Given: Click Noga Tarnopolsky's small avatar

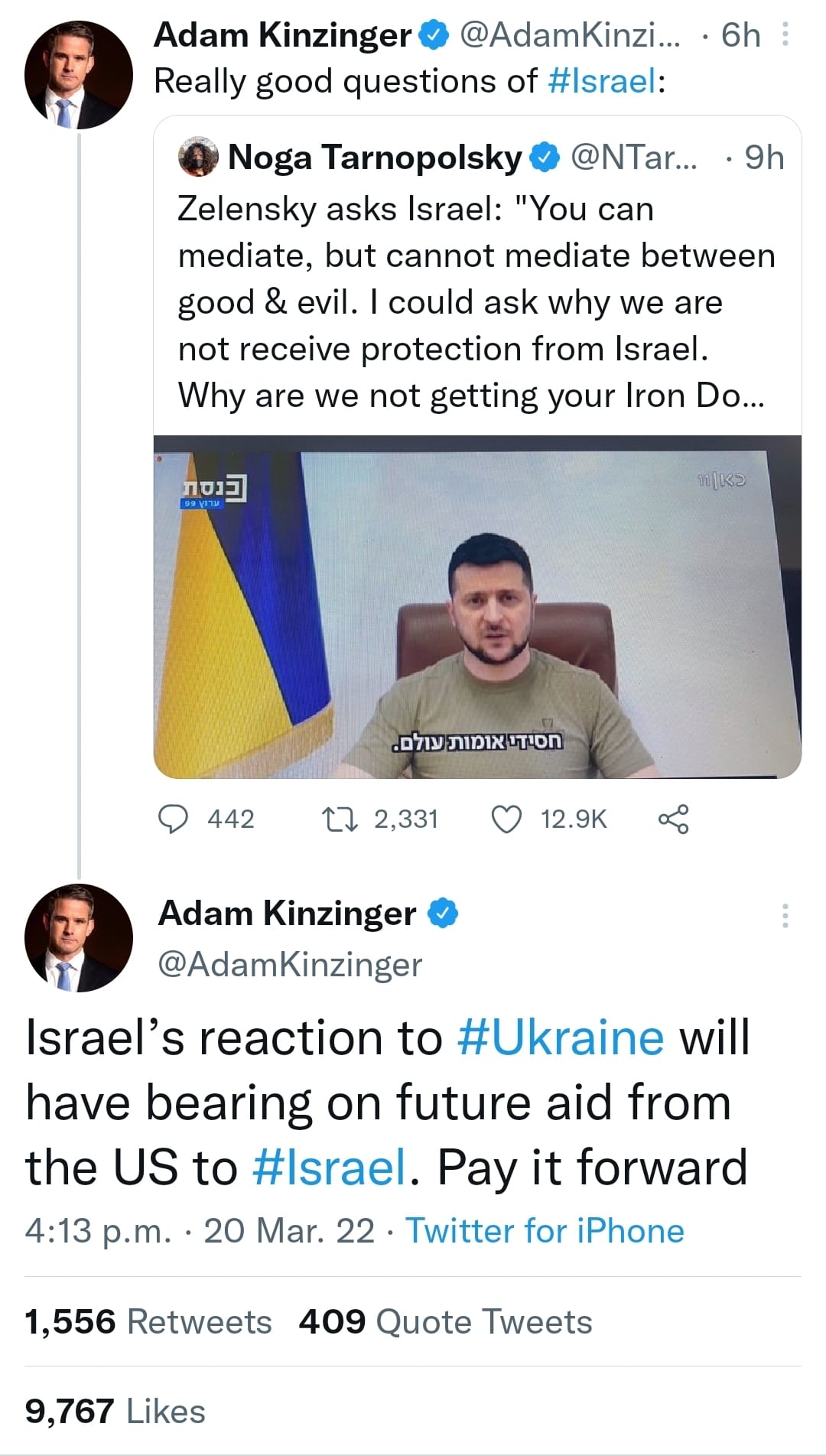Looking at the screenshot, I should (x=199, y=158).
